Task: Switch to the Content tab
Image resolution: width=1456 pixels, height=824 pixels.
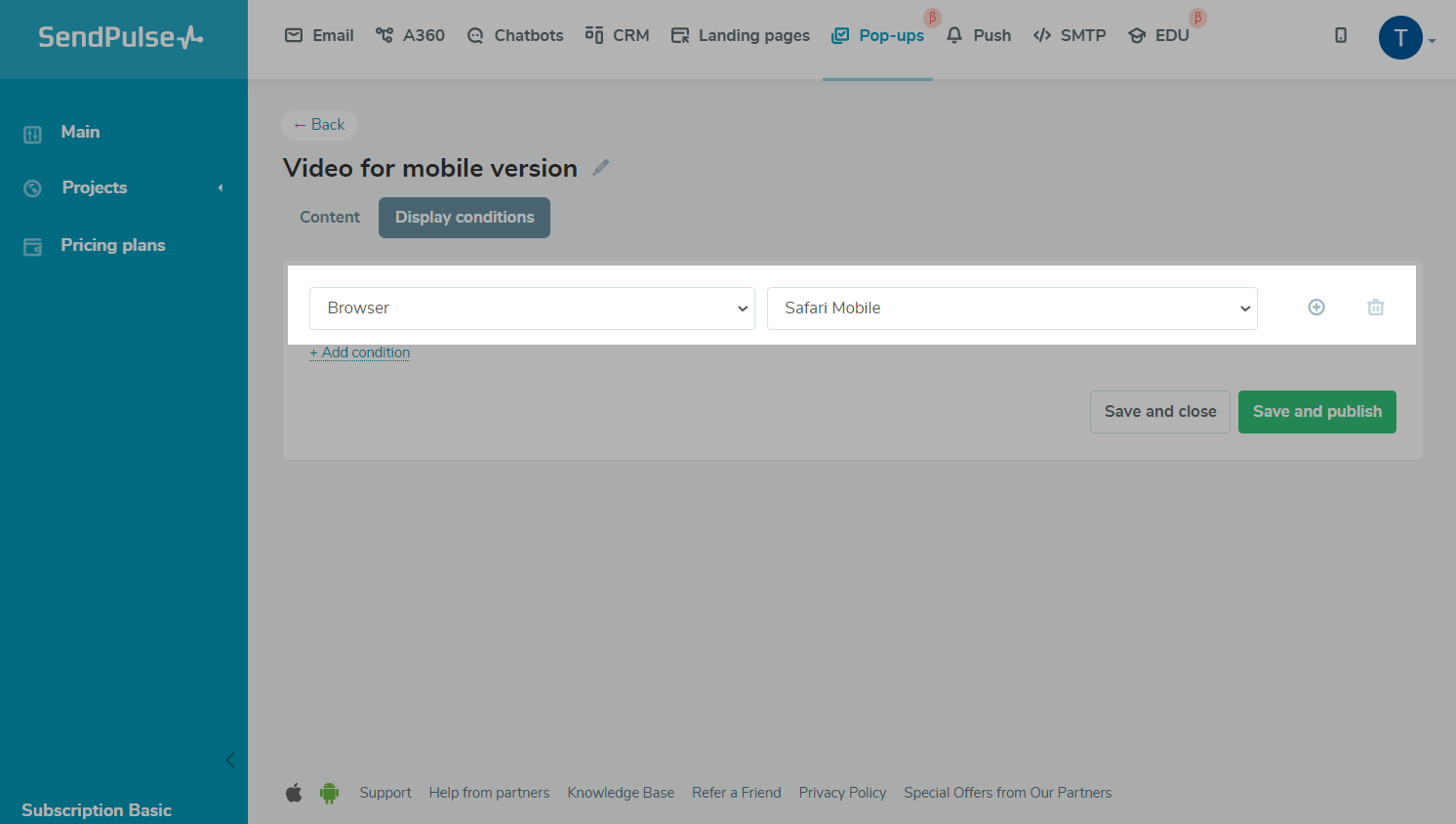Action: [x=330, y=218]
